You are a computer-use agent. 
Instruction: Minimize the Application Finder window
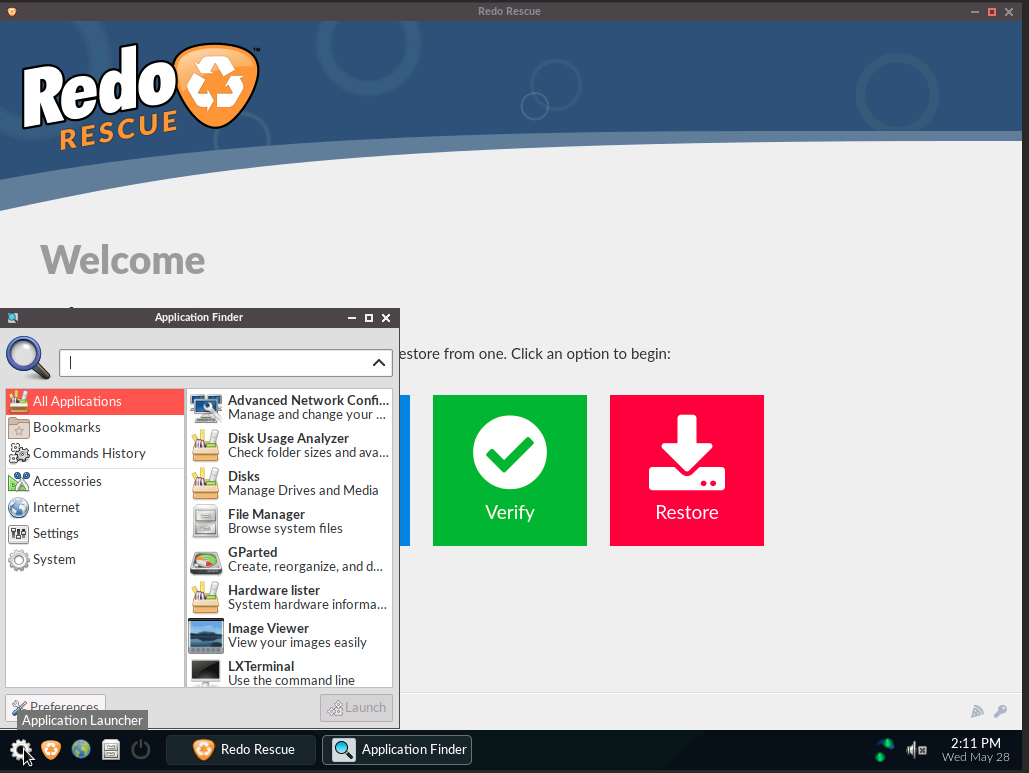click(x=352, y=318)
